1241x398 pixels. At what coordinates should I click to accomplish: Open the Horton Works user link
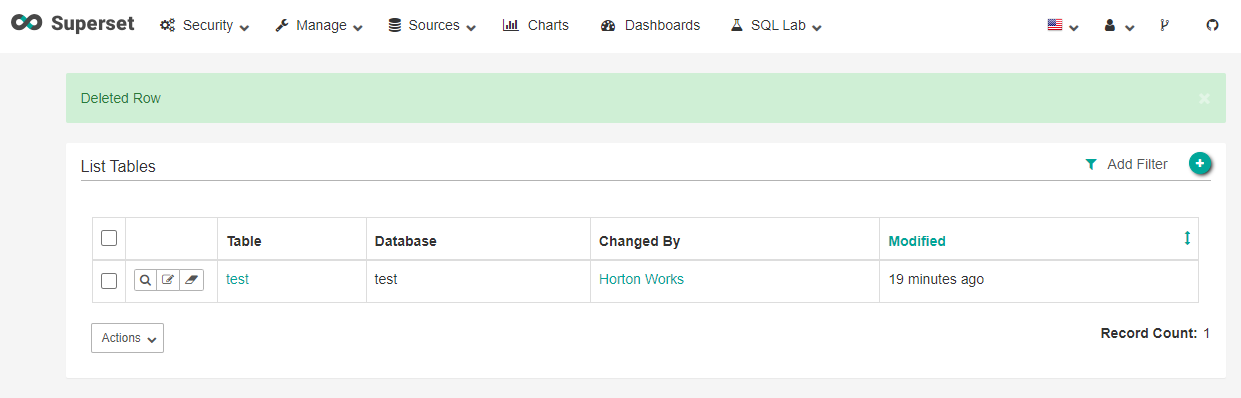(641, 280)
